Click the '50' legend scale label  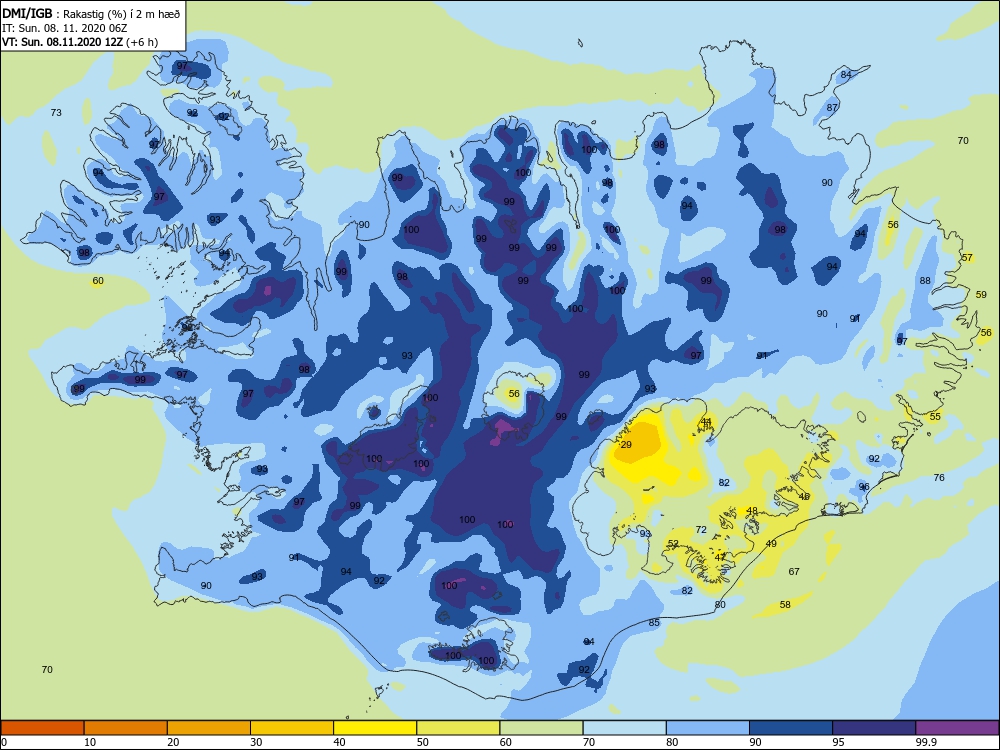(423, 742)
